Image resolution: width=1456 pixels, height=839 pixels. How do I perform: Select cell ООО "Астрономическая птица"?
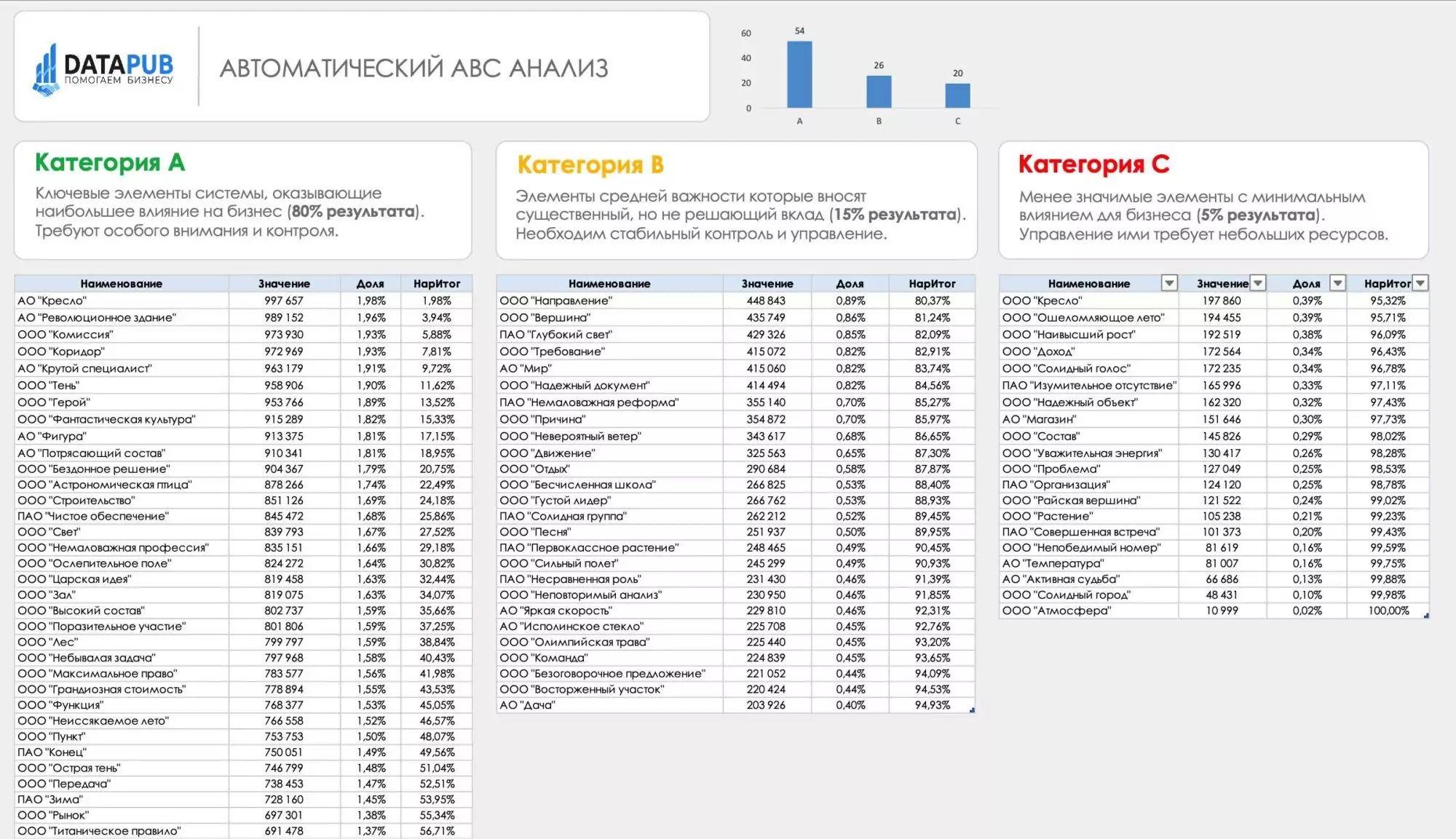122,485
